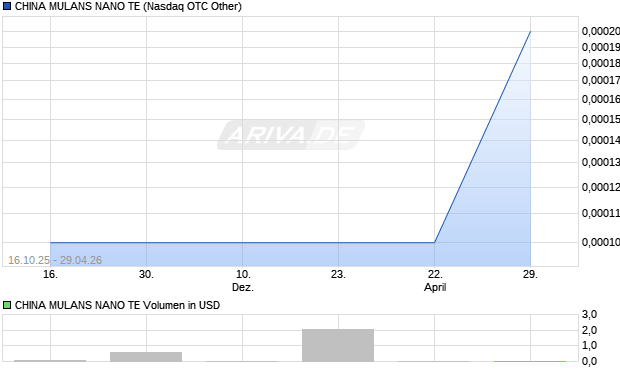Click the green volume legend square
This screenshot has width=620, height=371.
click(x=7, y=305)
